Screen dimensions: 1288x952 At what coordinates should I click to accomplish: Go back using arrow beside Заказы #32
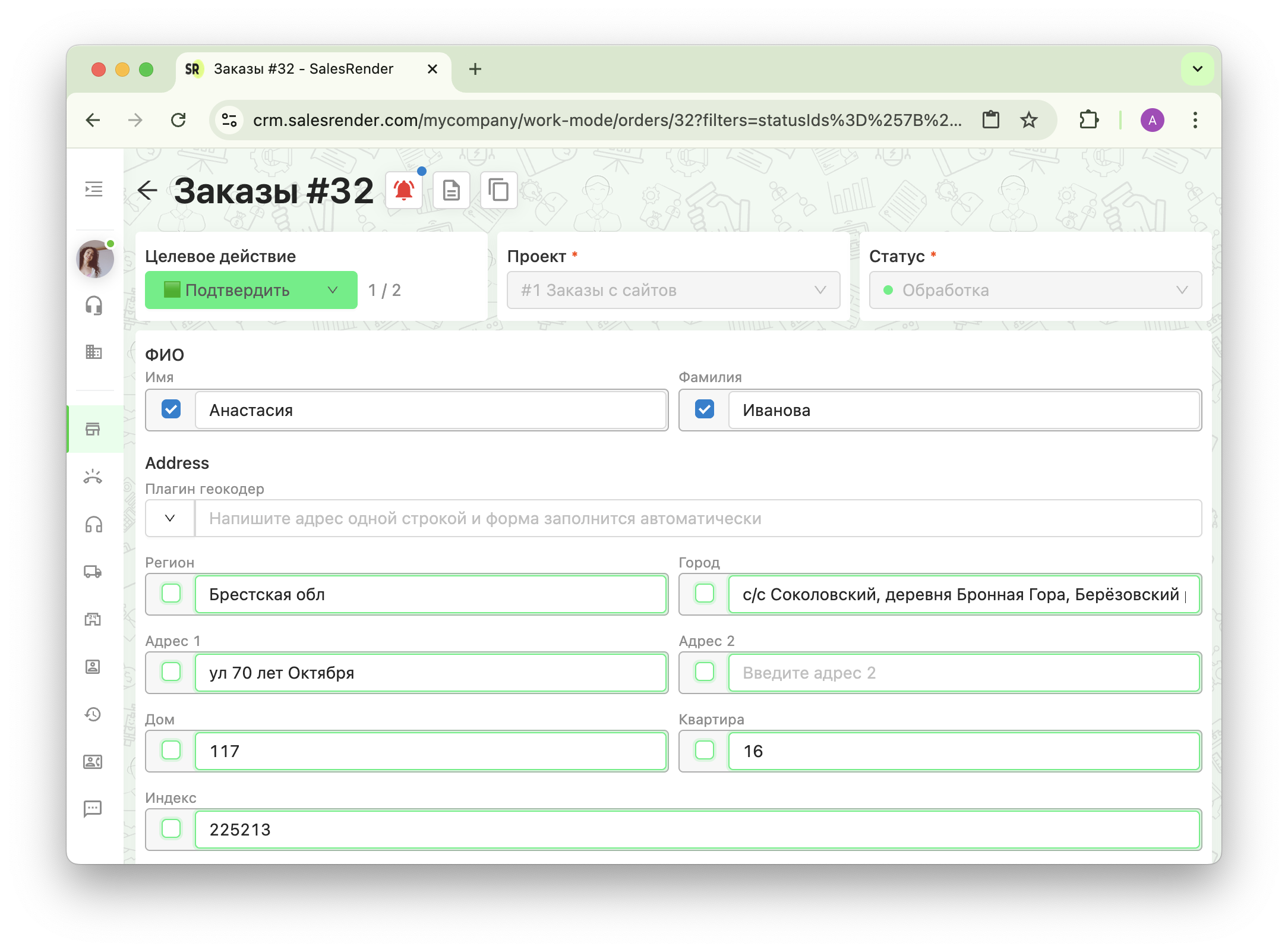click(x=147, y=190)
